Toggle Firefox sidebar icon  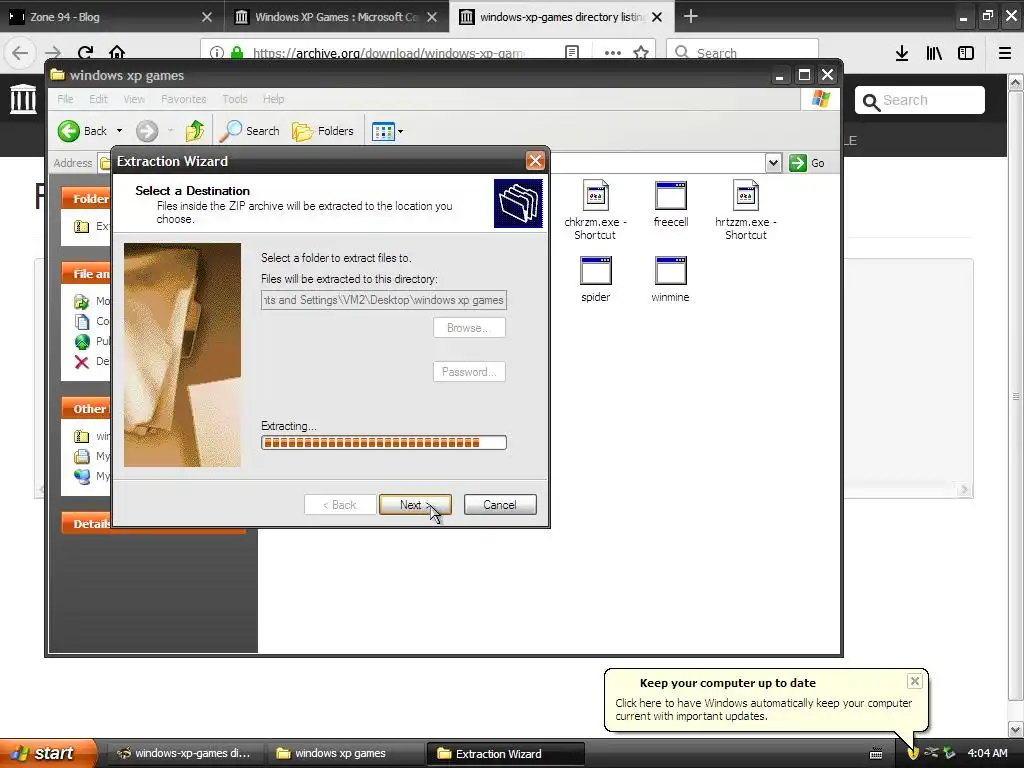click(966, 54)
